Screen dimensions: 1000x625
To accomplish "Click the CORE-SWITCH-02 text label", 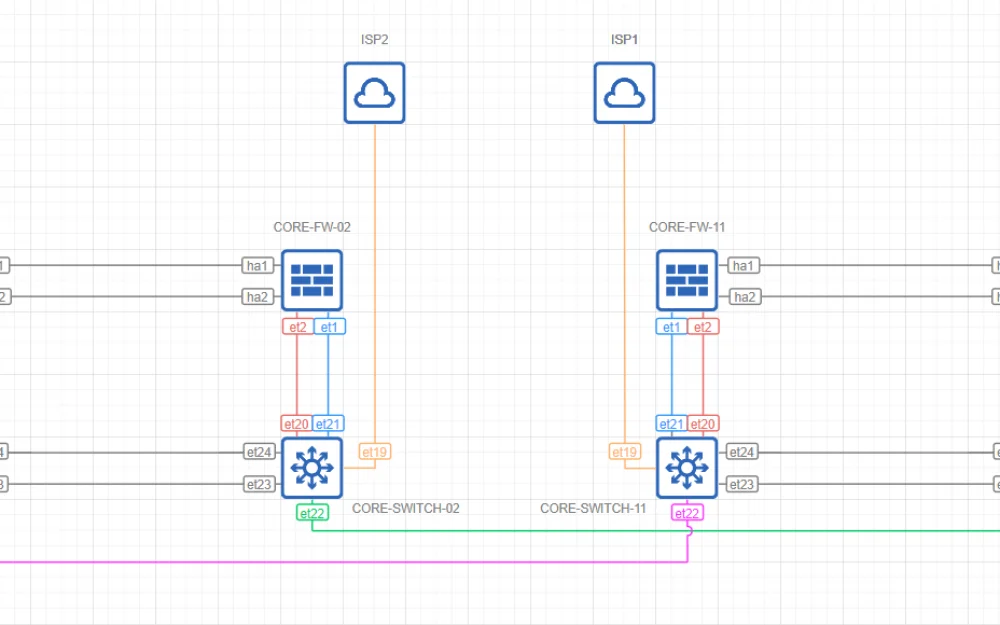I will click(404, 507).
